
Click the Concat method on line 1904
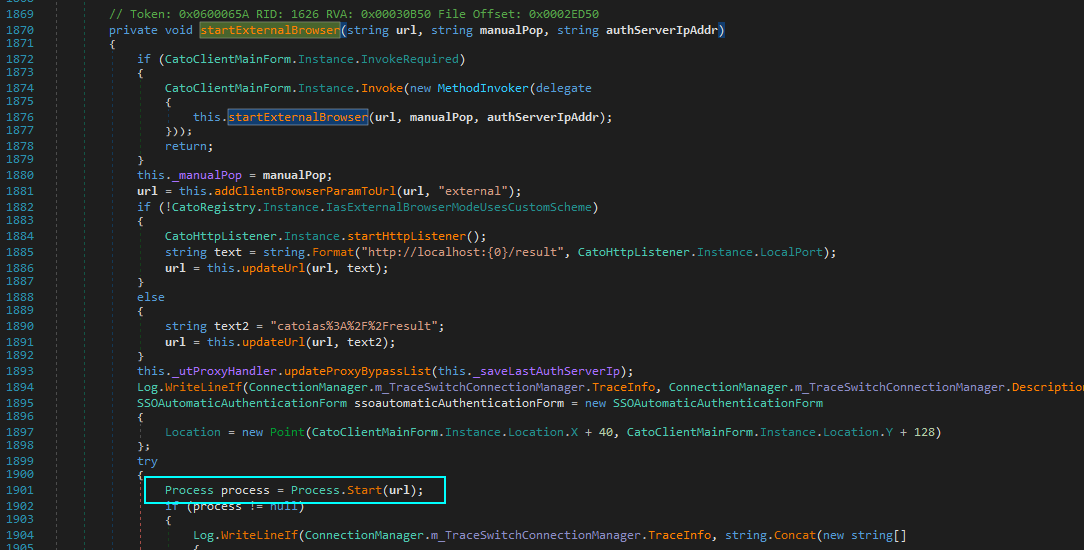click(x=795, y=535)
